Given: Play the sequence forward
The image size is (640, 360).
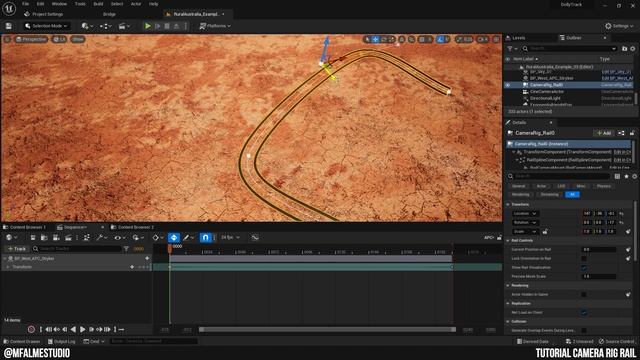Looking at the screenshot, I should (x=82, y=329).
